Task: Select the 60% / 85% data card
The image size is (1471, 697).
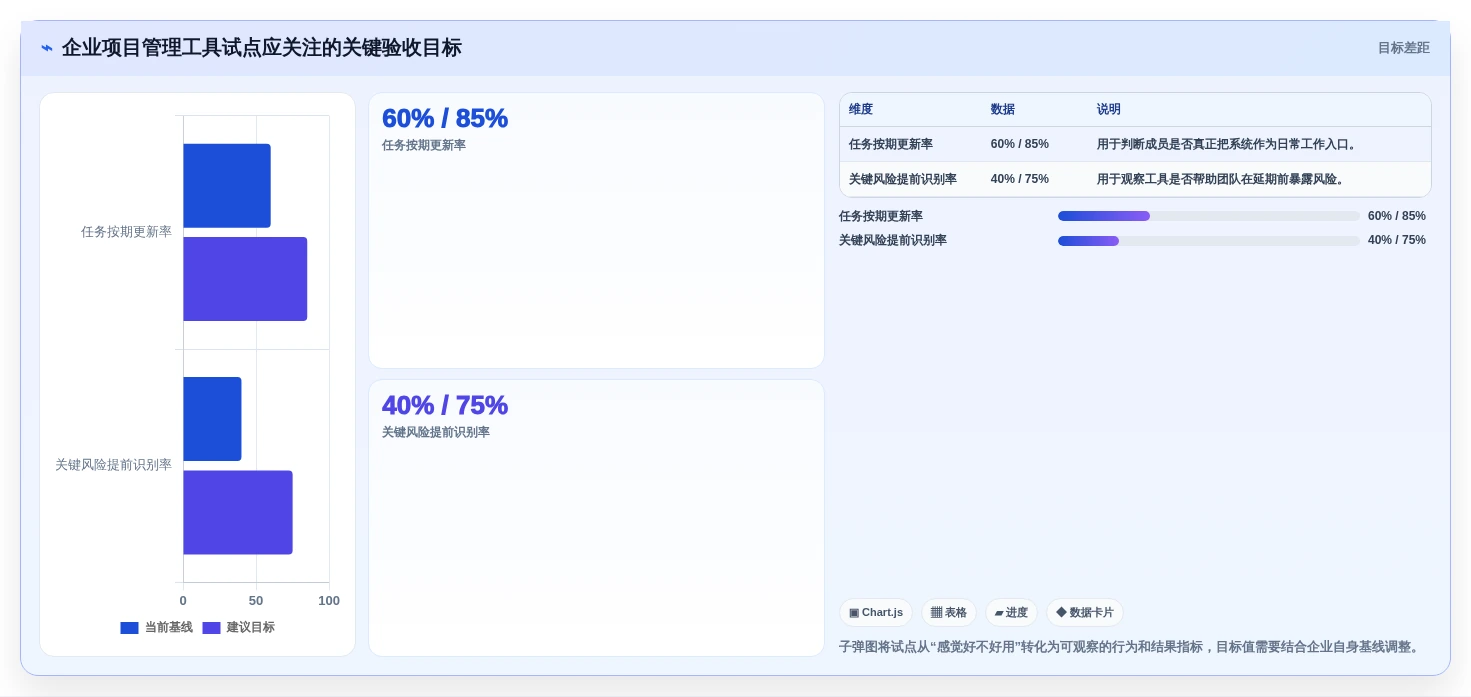Action: point(596,231)
